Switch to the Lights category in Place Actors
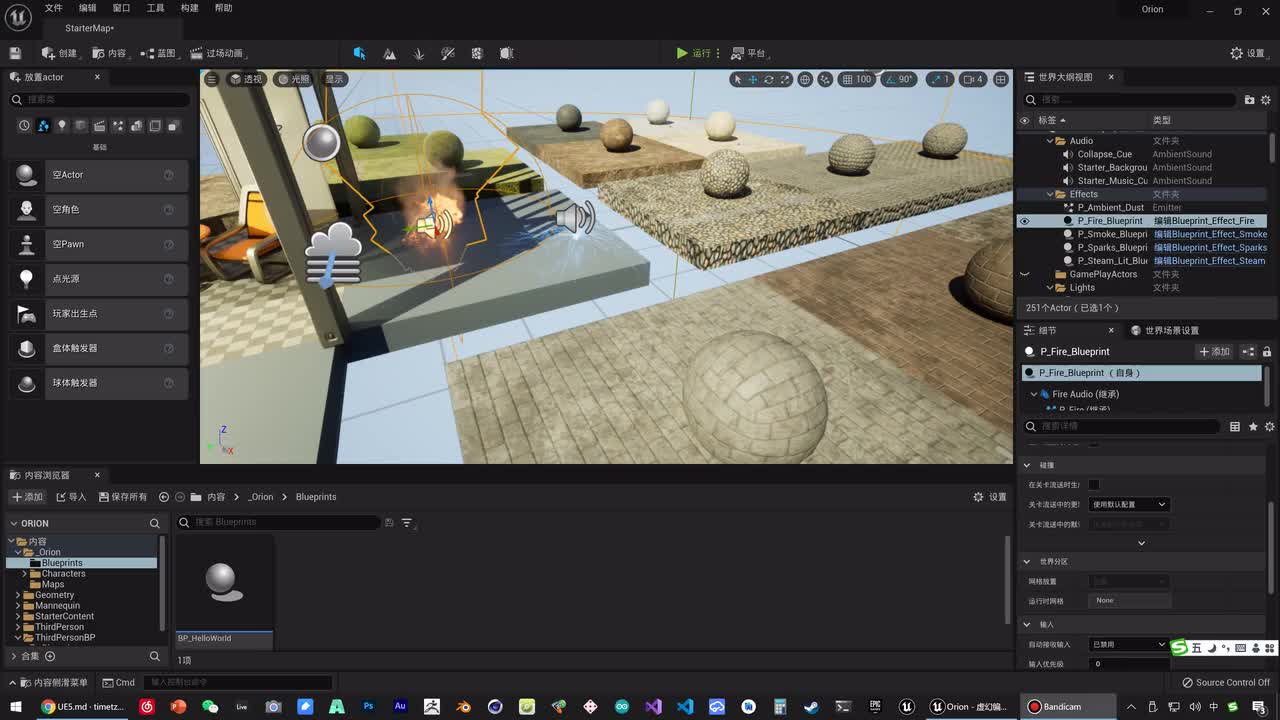Viewport: 1280px width, 720px height. point(62,126)
